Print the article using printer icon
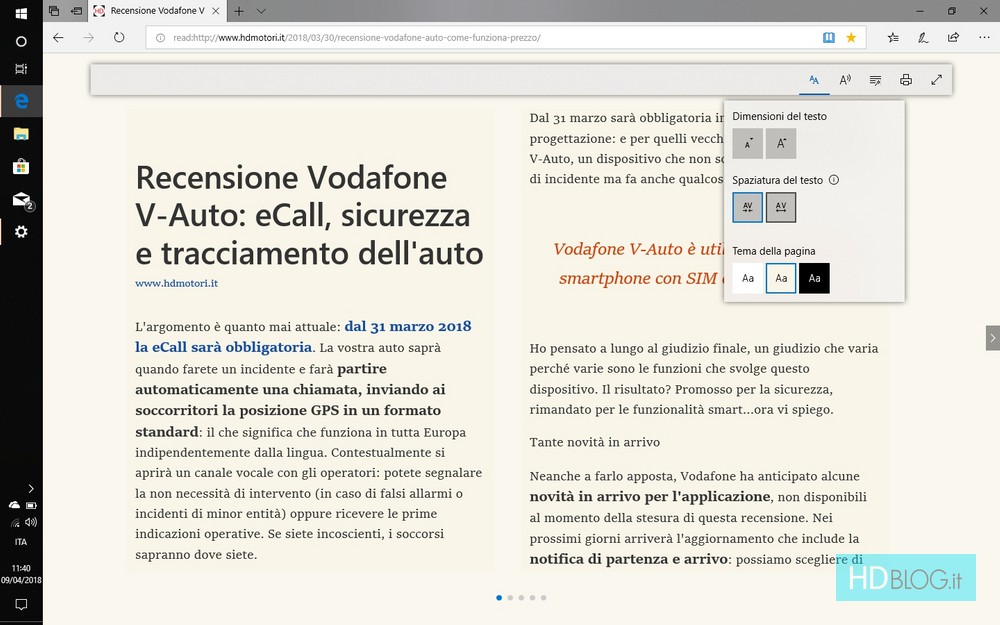The width and height of the screenshot is (1000, 625). 906,80
